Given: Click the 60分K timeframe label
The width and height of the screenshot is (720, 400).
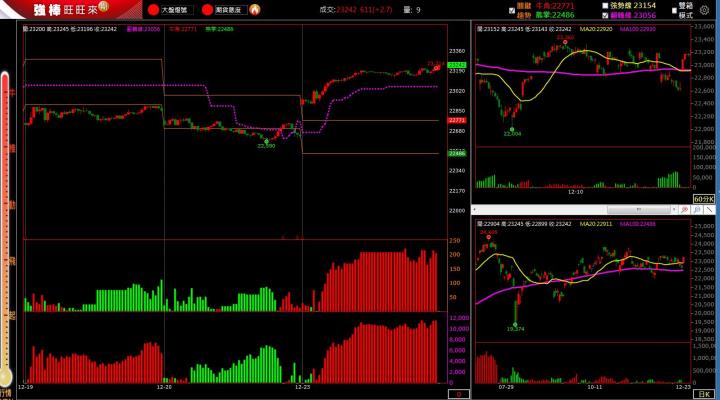Looking at the screenshot, I should tap(706, 200).
